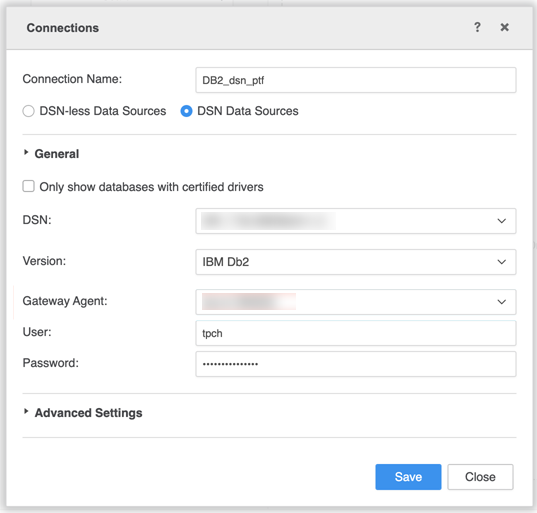Image resolution: width=537 pixels, height=513 pixels.
Task: Click the Connection Name field containing DB2_dsn_ptf
Action: coord(355,80)
